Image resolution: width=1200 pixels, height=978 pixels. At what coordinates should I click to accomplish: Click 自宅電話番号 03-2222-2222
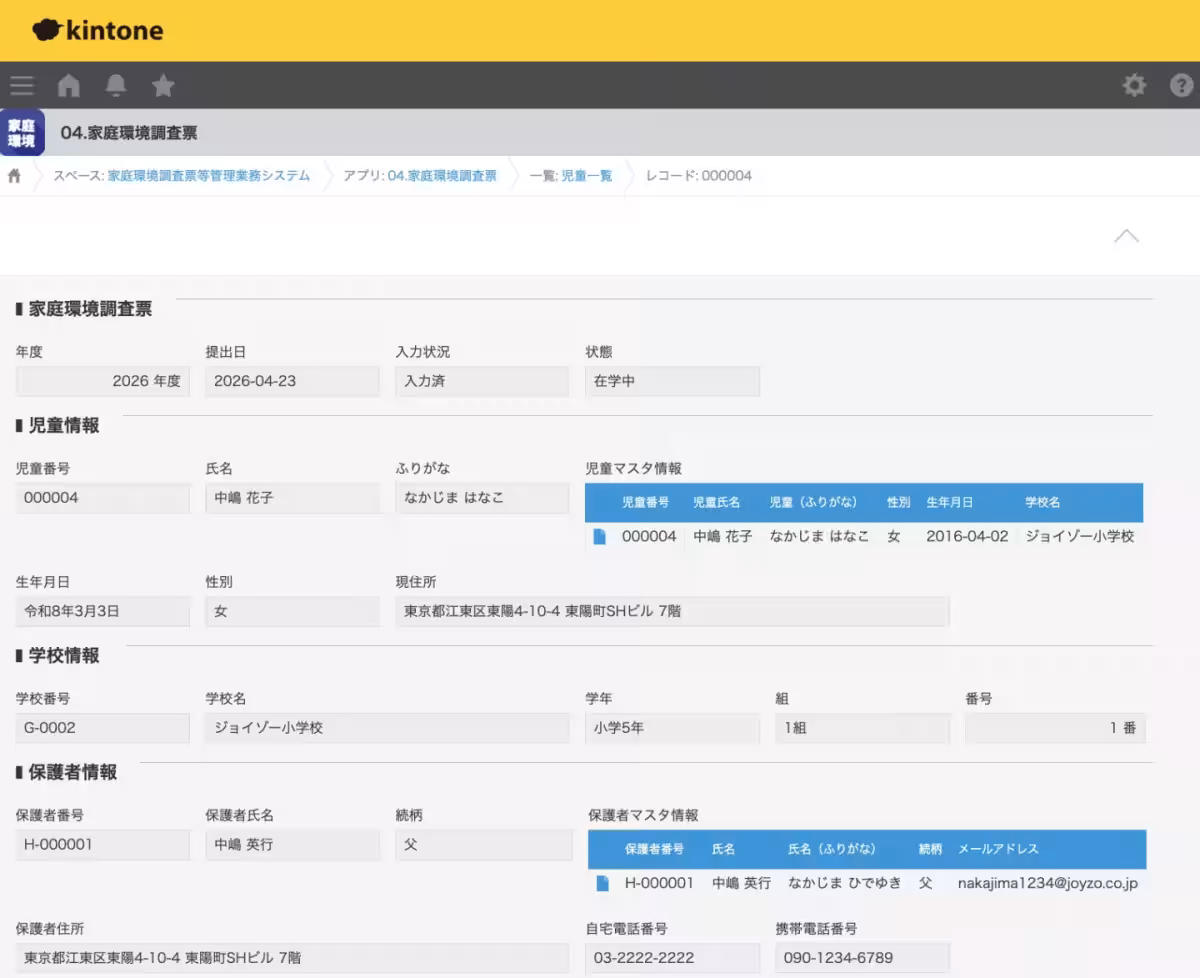[x=673, y=958]
